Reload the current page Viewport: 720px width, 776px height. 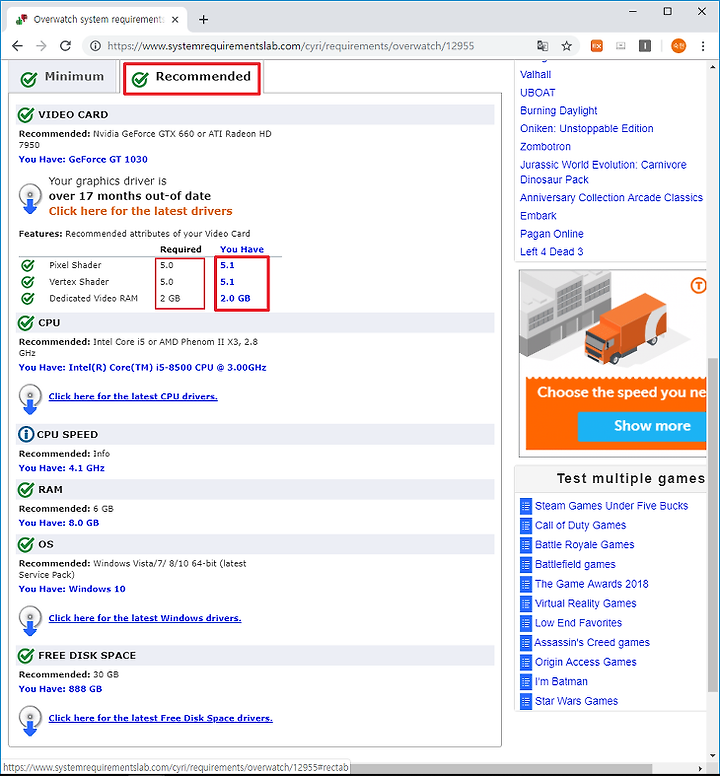pos(65,46)
